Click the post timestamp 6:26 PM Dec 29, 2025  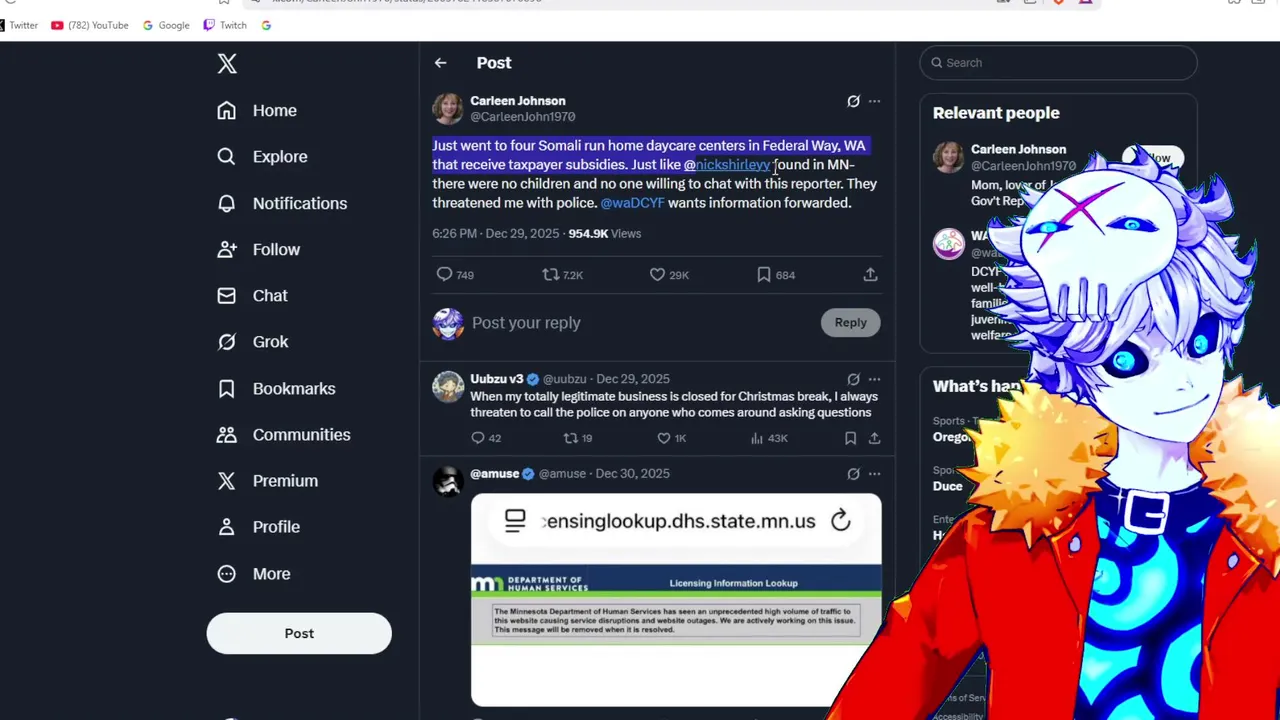(496, 234)
